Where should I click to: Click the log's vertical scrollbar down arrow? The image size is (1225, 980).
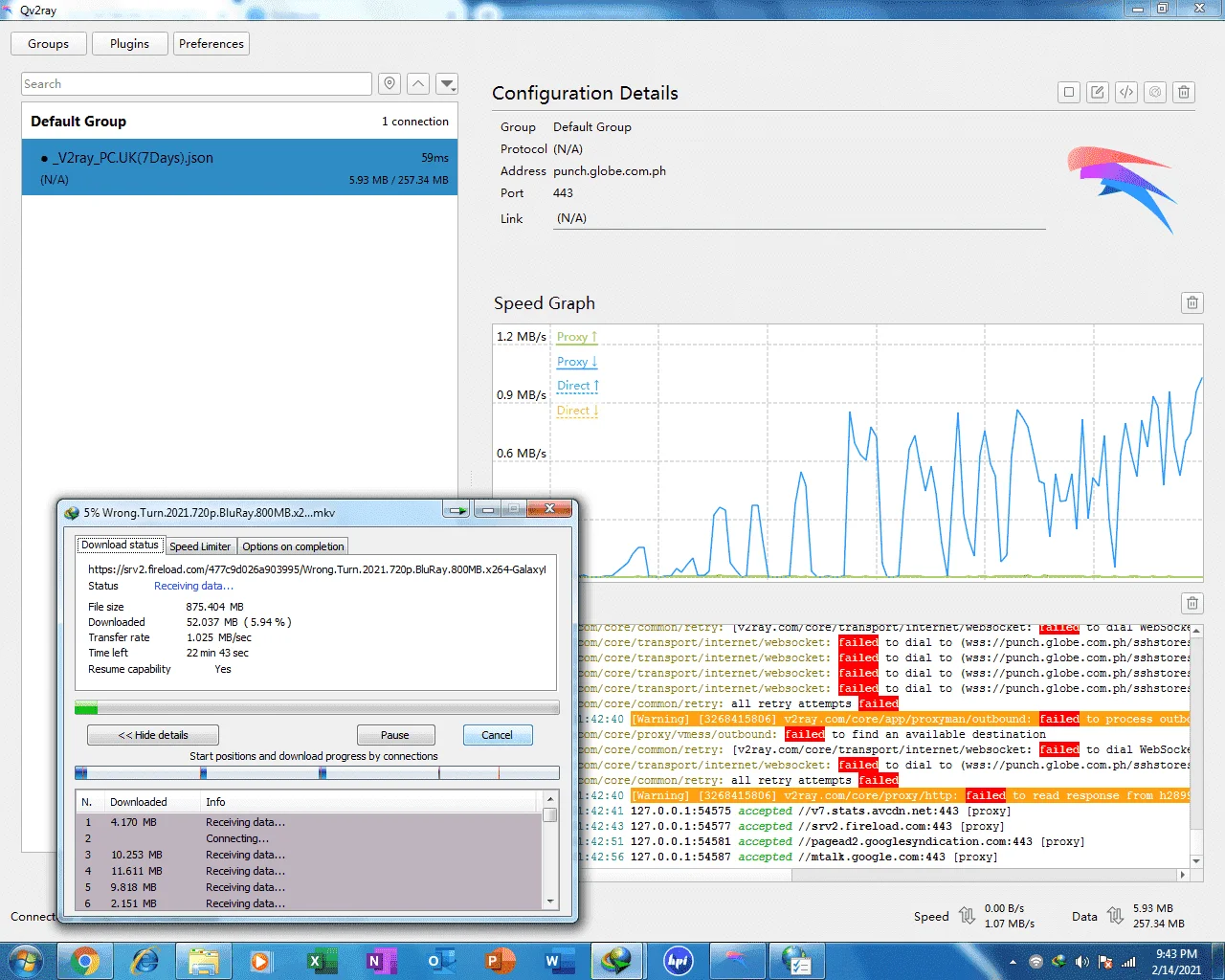click(x=1196, y=861)
